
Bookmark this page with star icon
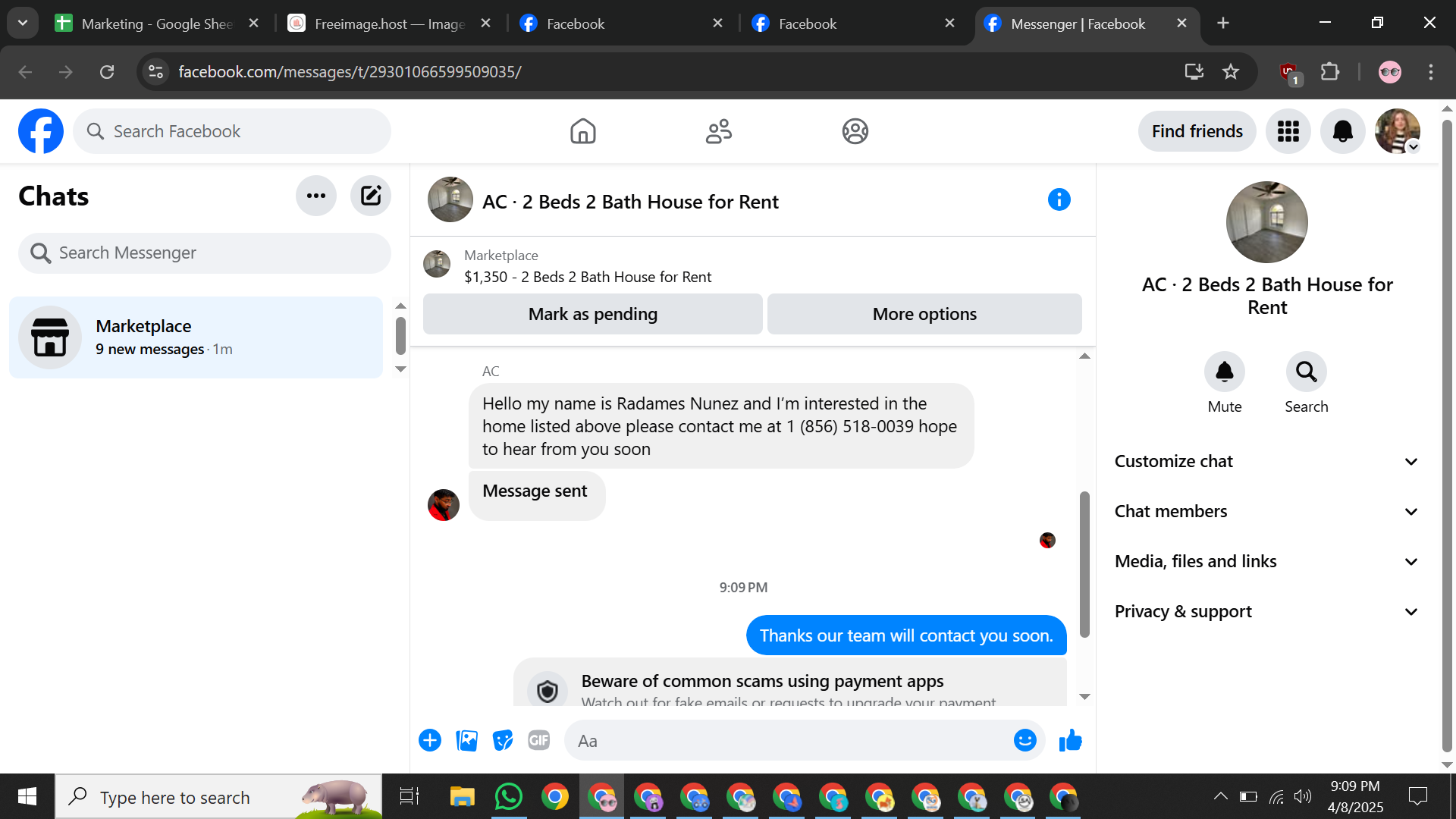point(1230,72)
